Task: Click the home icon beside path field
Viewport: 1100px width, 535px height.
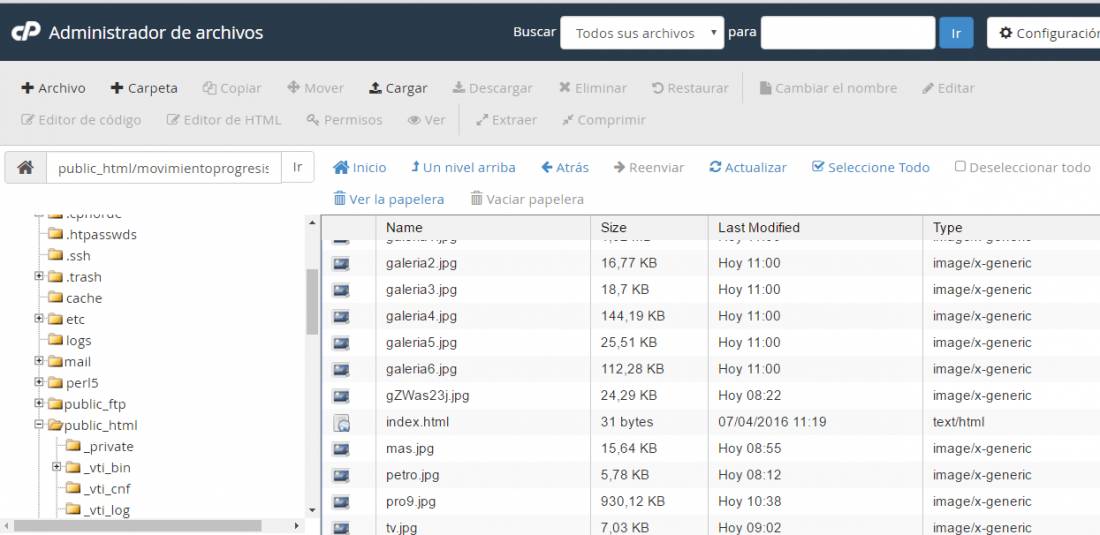Action: (x=26, y=168)
